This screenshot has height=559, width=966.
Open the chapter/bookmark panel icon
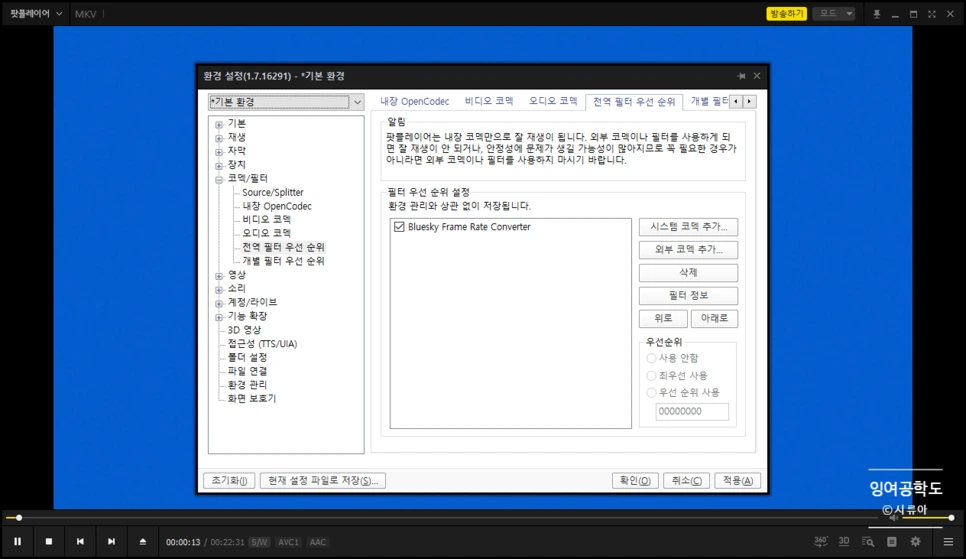coord(891,542)
